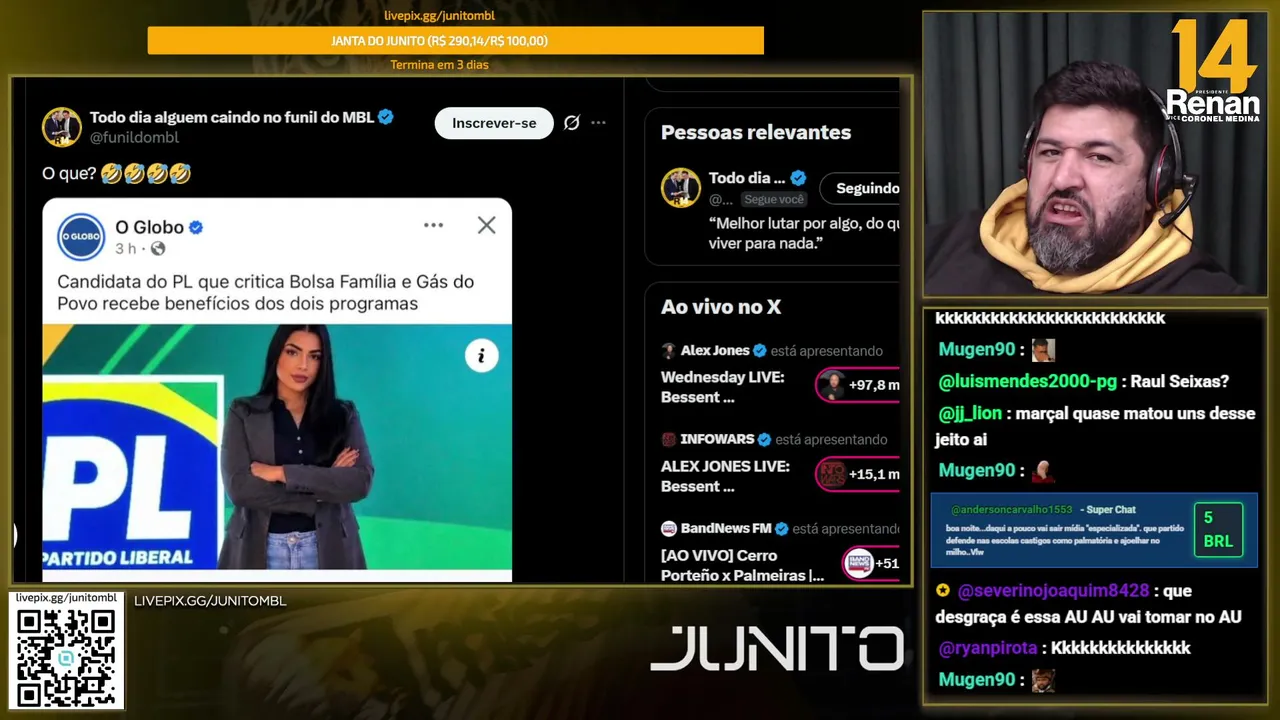Click the @ryanpirota chat username

pos(988,648)
